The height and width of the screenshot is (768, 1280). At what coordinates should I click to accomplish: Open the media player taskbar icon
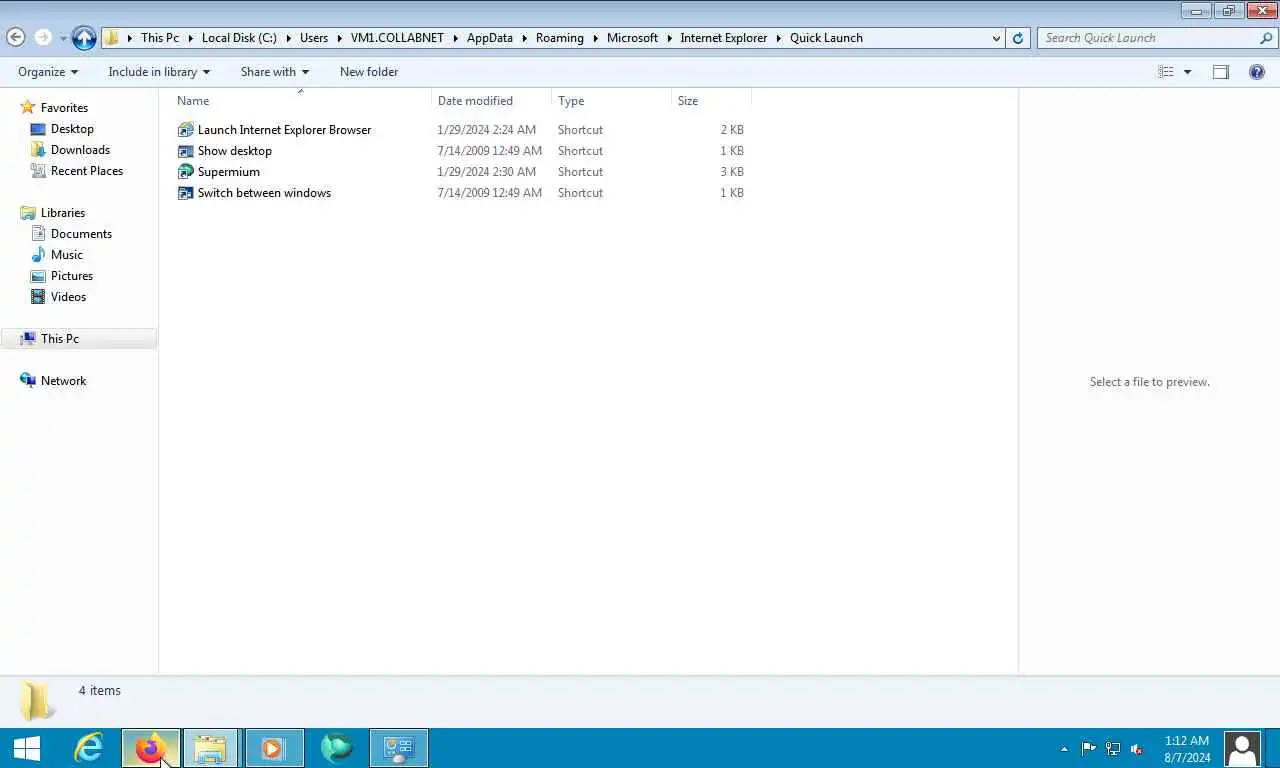point(273,748)
